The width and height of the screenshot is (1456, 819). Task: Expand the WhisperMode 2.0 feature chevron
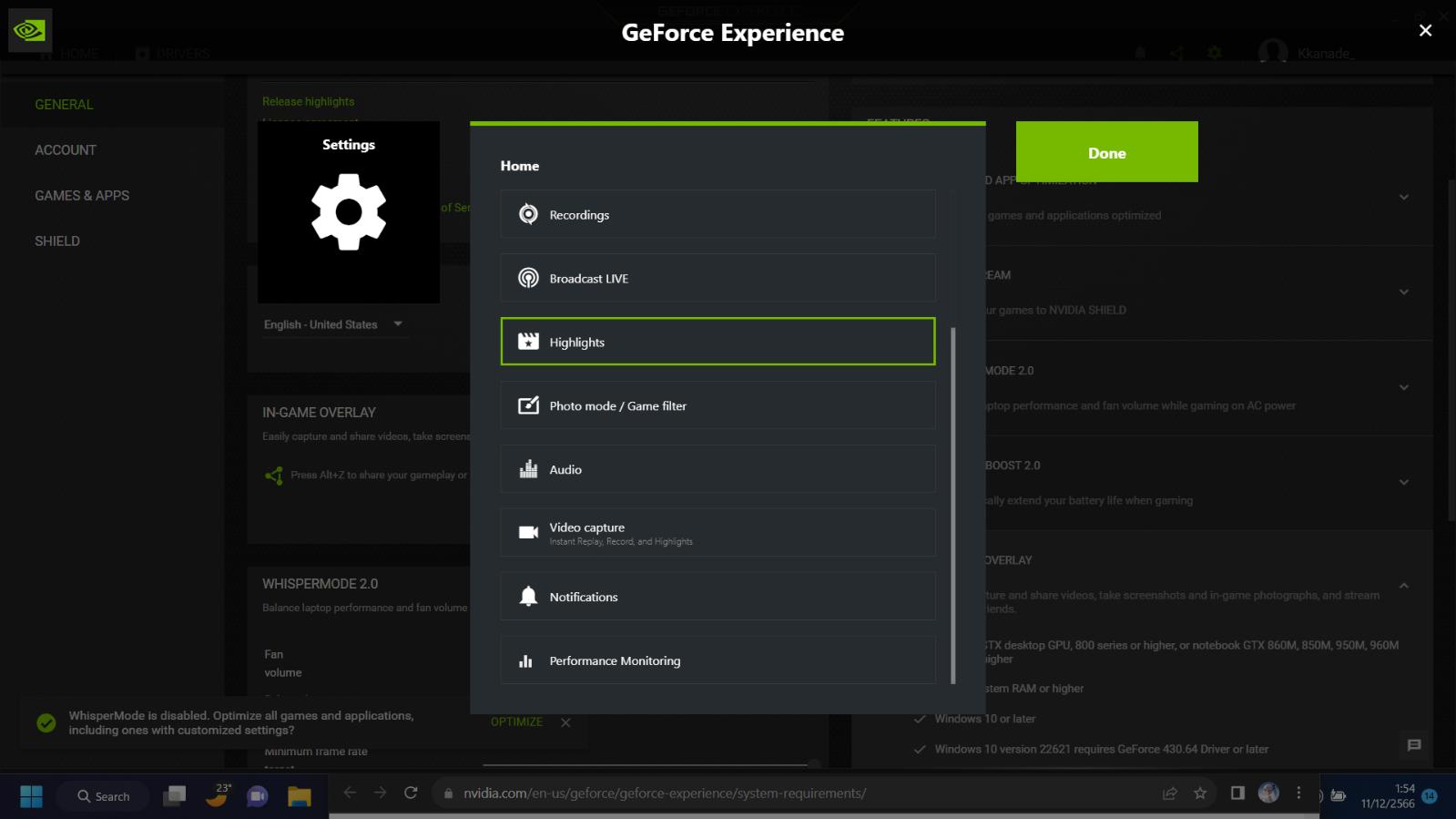pos(1403,387)
